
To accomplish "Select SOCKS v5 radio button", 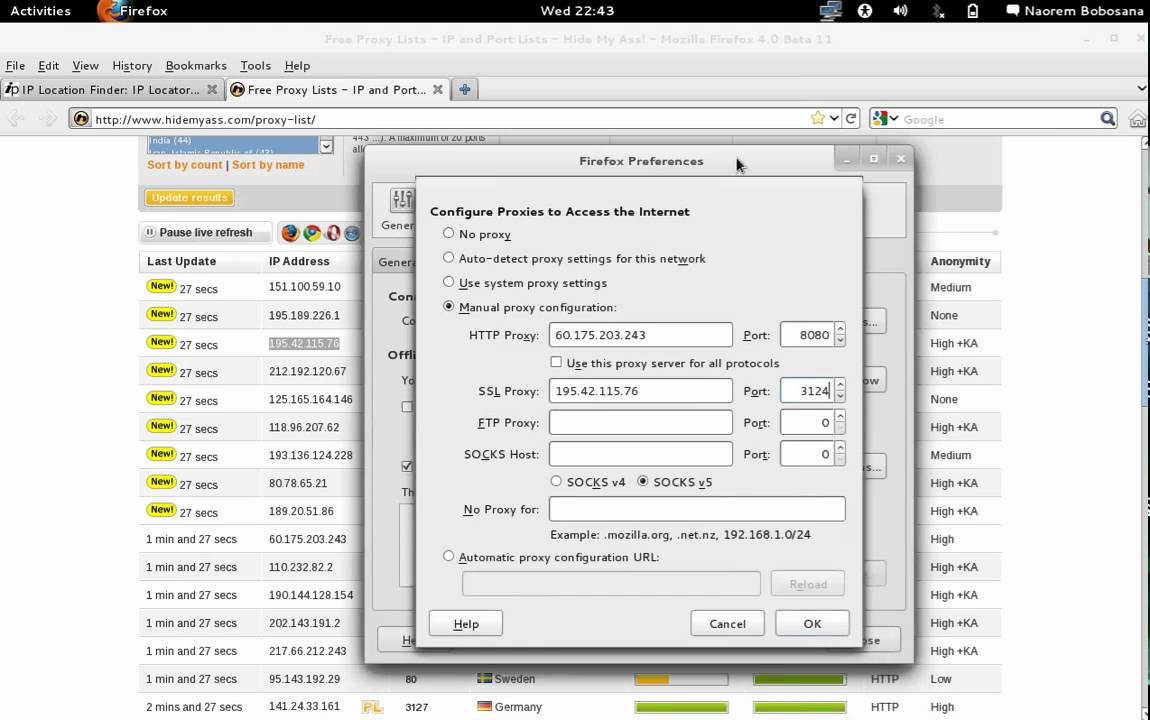I will (x=642, y=481).
